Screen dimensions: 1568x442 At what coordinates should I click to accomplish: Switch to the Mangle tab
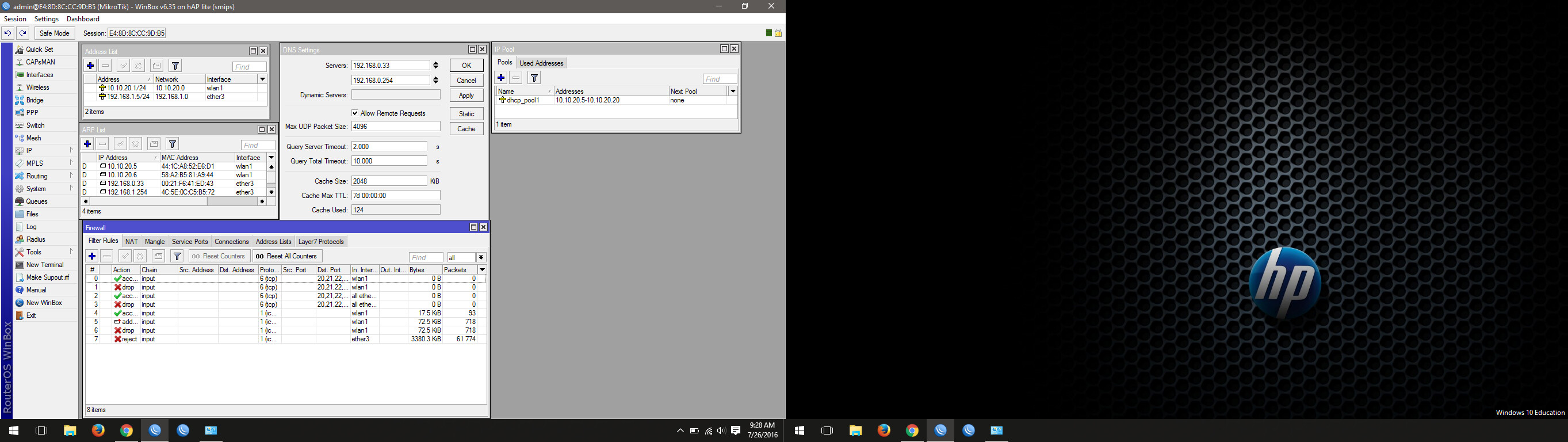tap(155, 242)
